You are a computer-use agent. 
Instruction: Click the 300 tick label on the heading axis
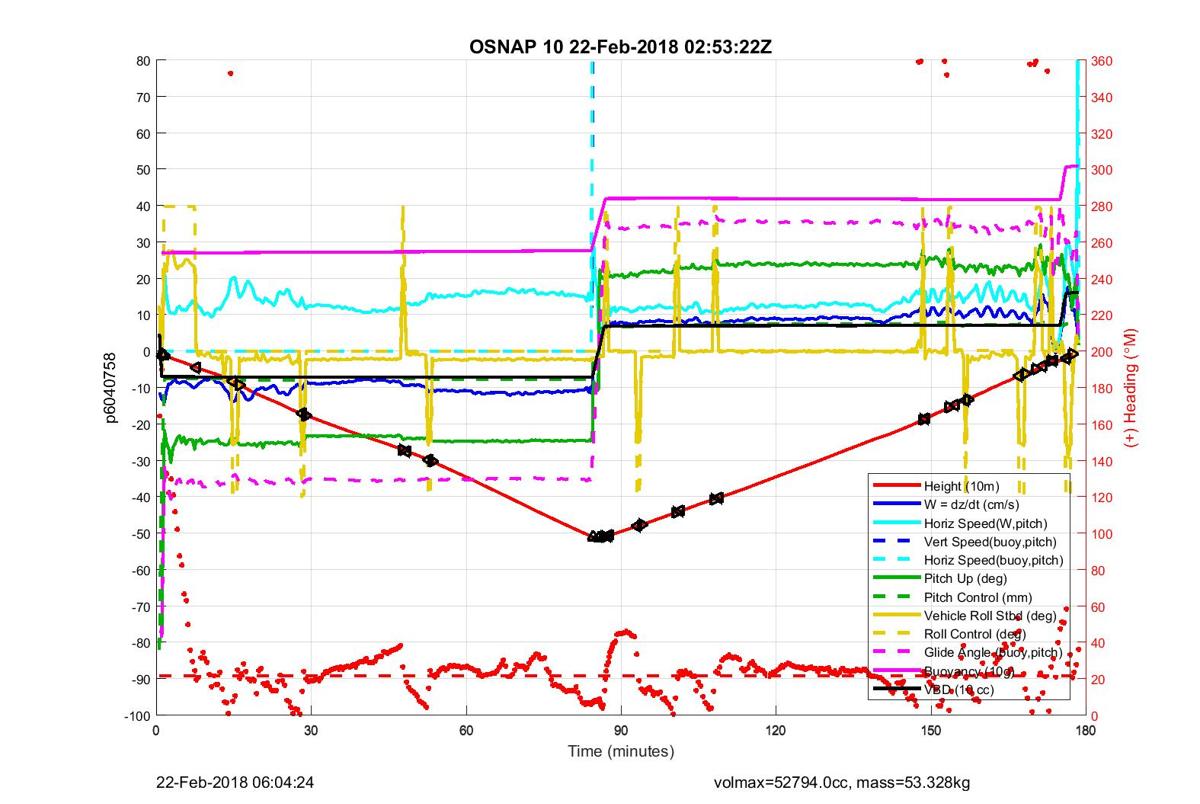point(1103,170)
